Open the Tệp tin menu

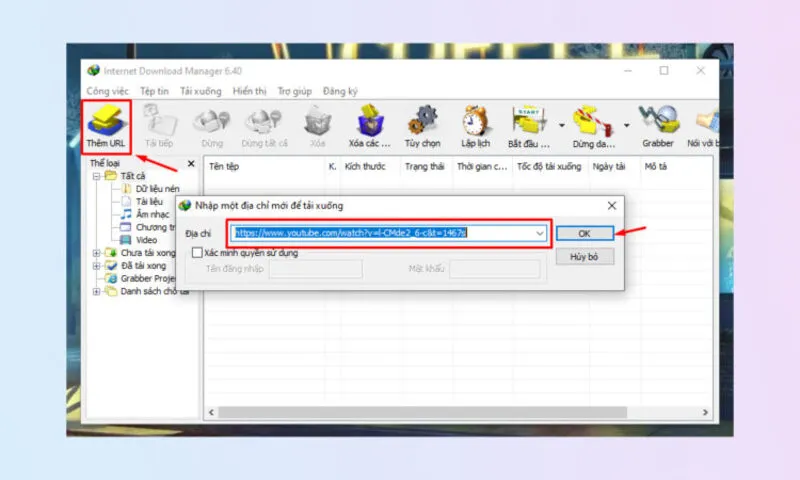[154, 91]
